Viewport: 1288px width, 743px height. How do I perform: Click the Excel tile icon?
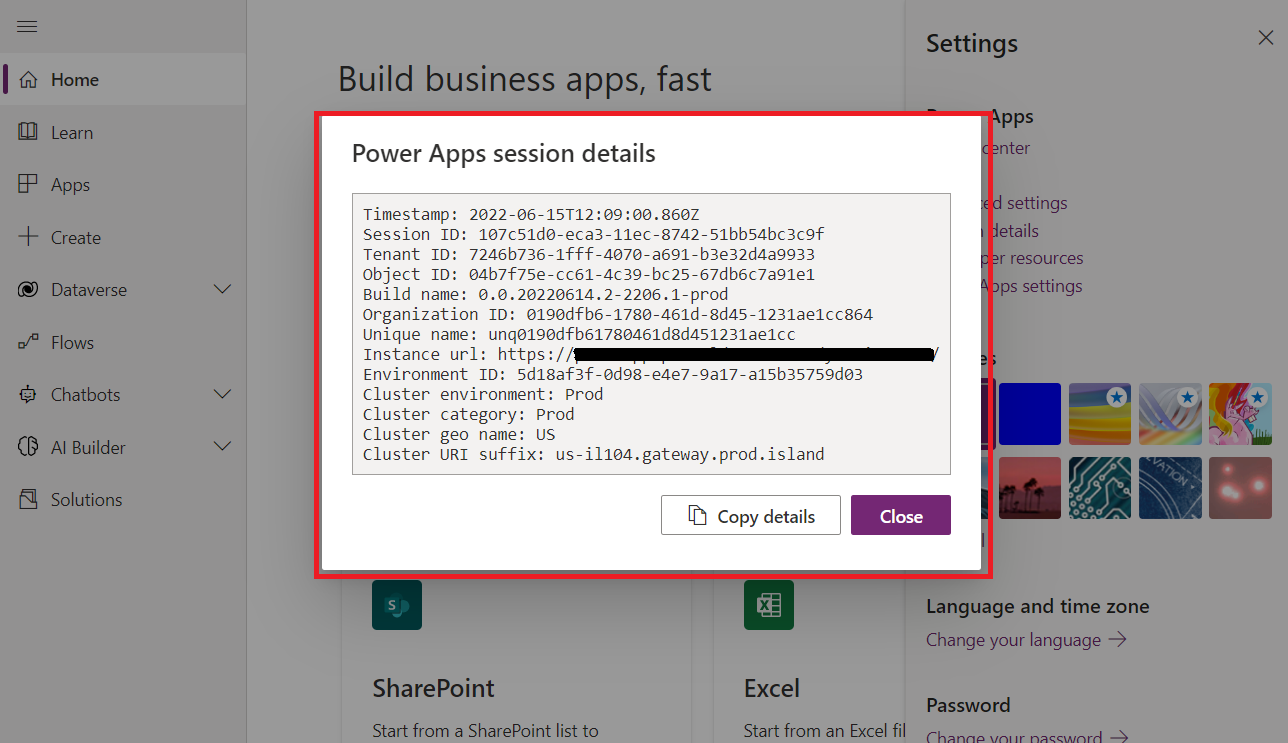pos(769,605)
